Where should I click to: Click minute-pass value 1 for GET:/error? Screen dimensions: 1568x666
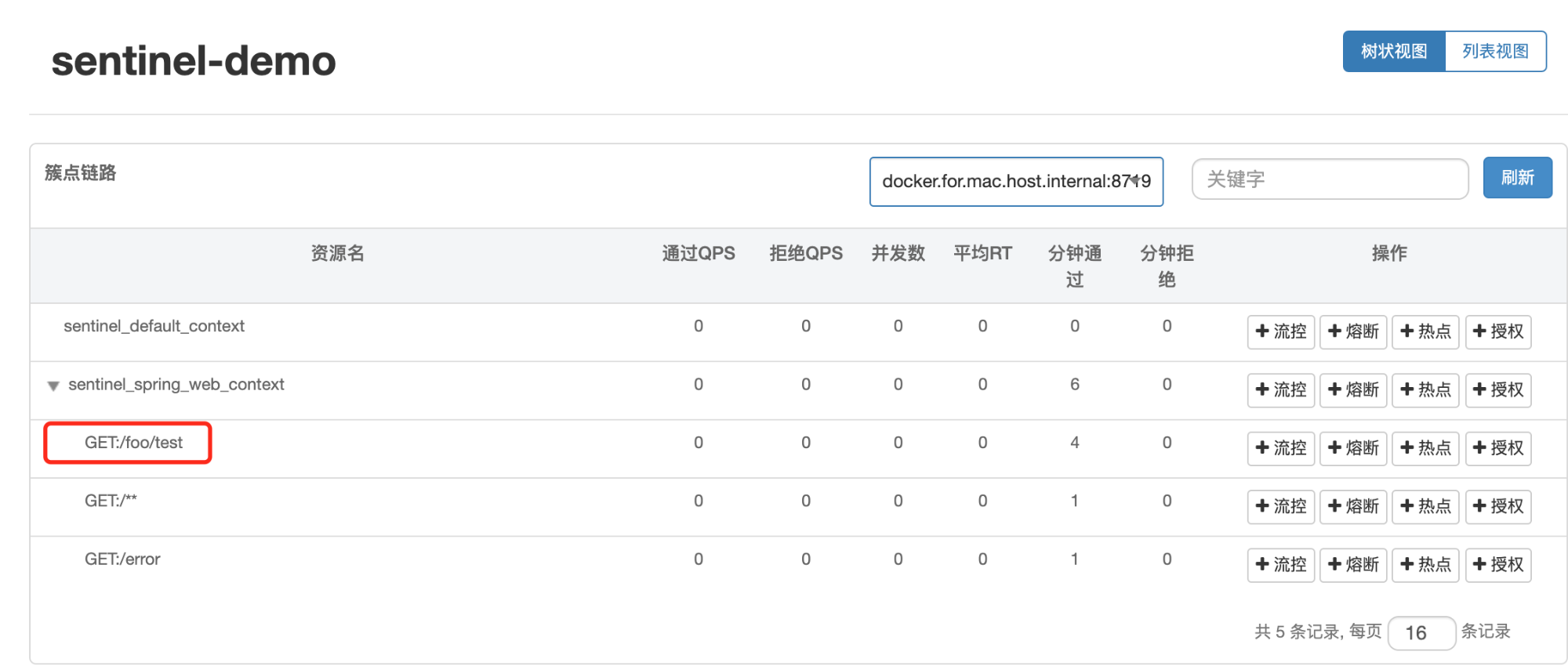[1075, 559]
